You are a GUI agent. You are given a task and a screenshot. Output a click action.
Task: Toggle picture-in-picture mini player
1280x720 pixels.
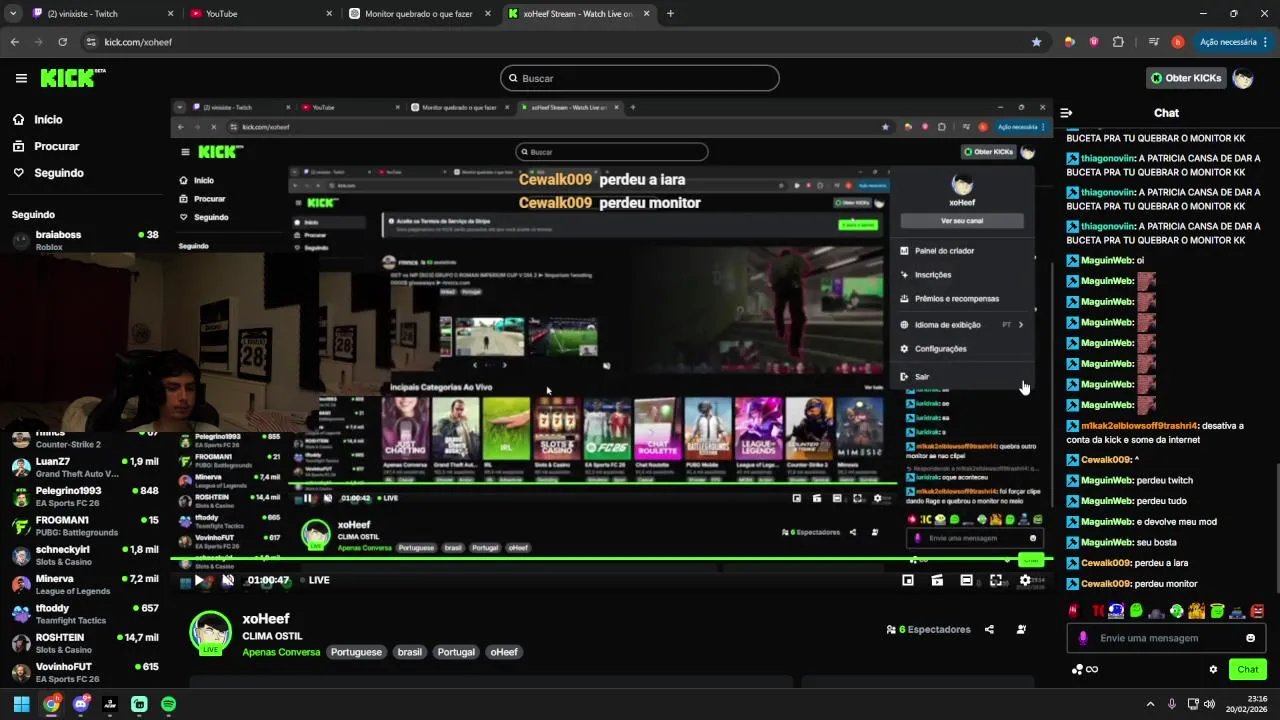coord(908,580)
